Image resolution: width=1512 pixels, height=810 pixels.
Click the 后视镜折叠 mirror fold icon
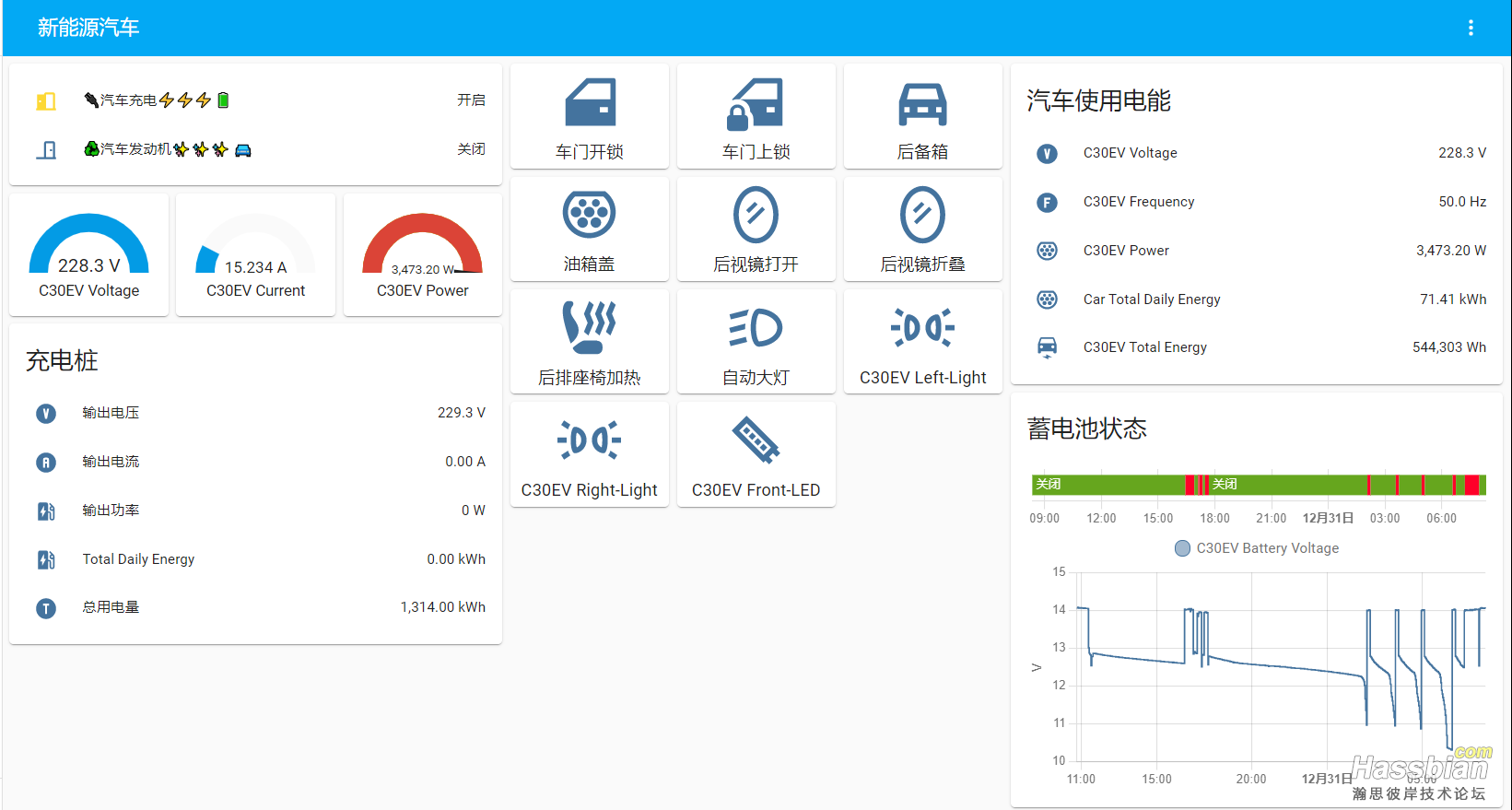pos(922,215)
